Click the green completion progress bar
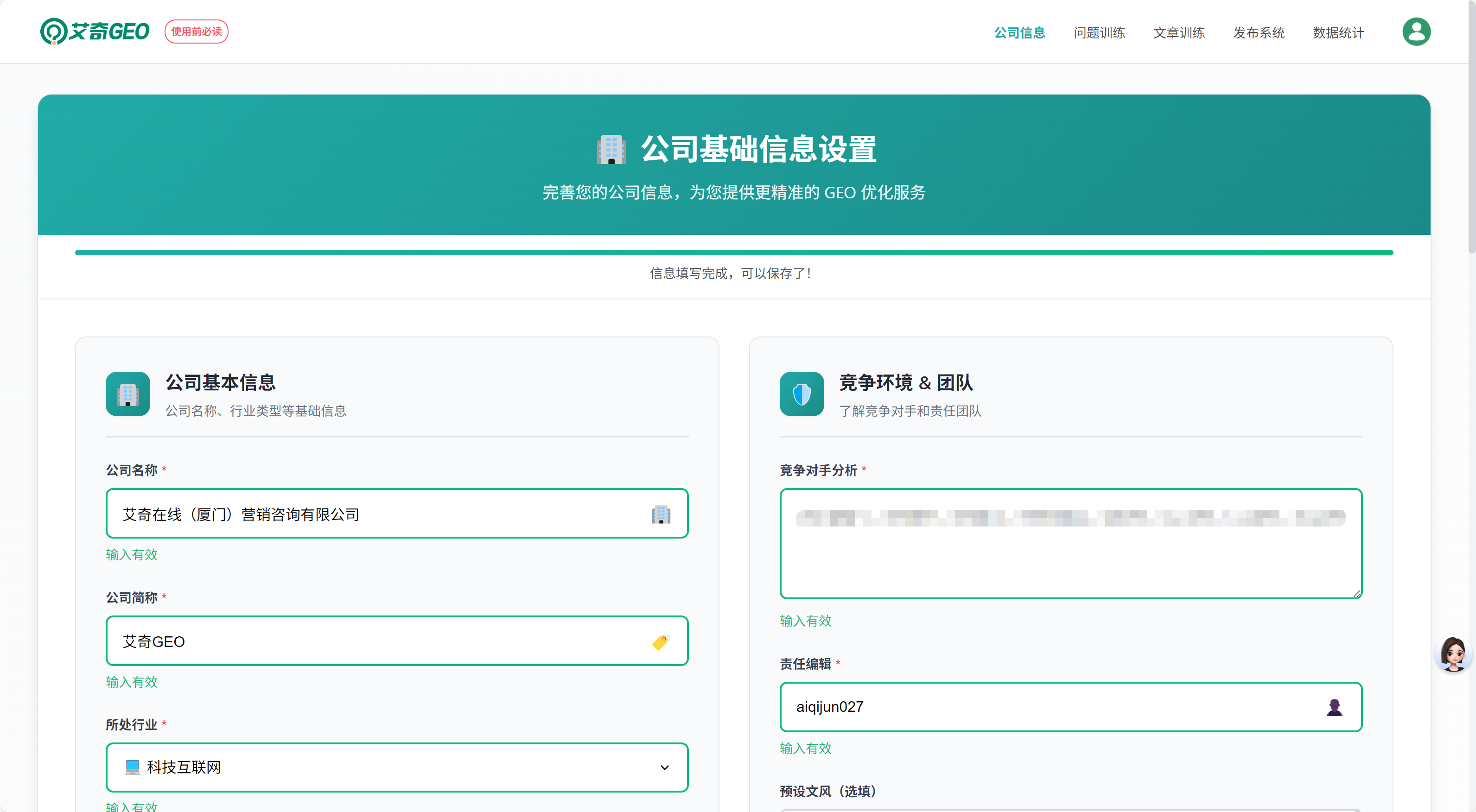The image size is (1476, 812). pyautogui.click(x=733, y=253)
